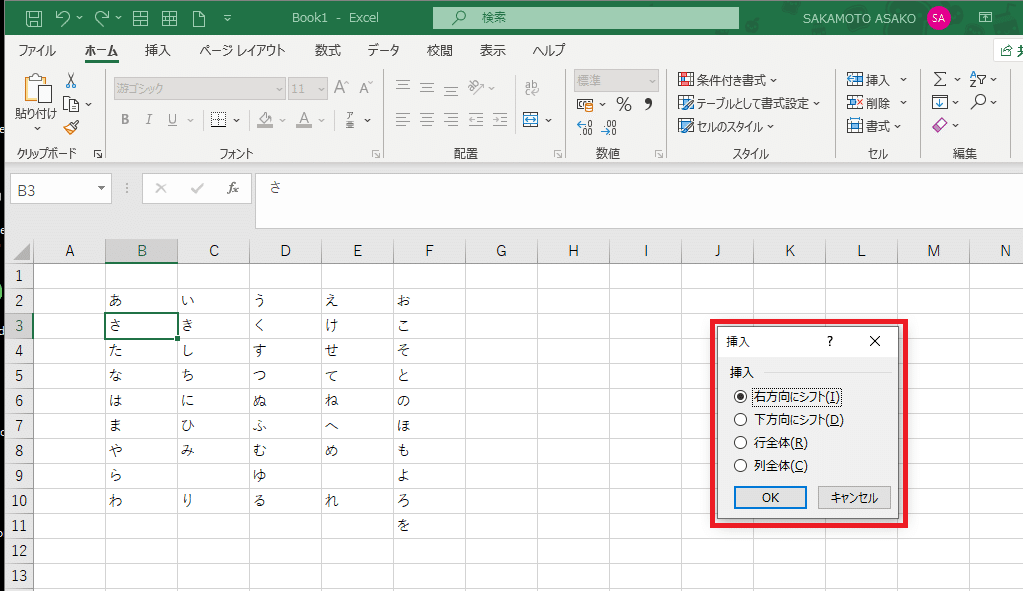Increase the cell indent

[x=500, y=119]
